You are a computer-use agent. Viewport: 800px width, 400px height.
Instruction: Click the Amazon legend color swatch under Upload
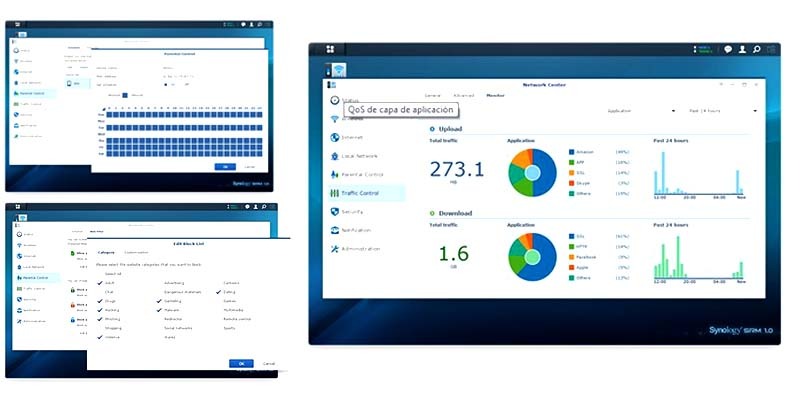(571, 152)
